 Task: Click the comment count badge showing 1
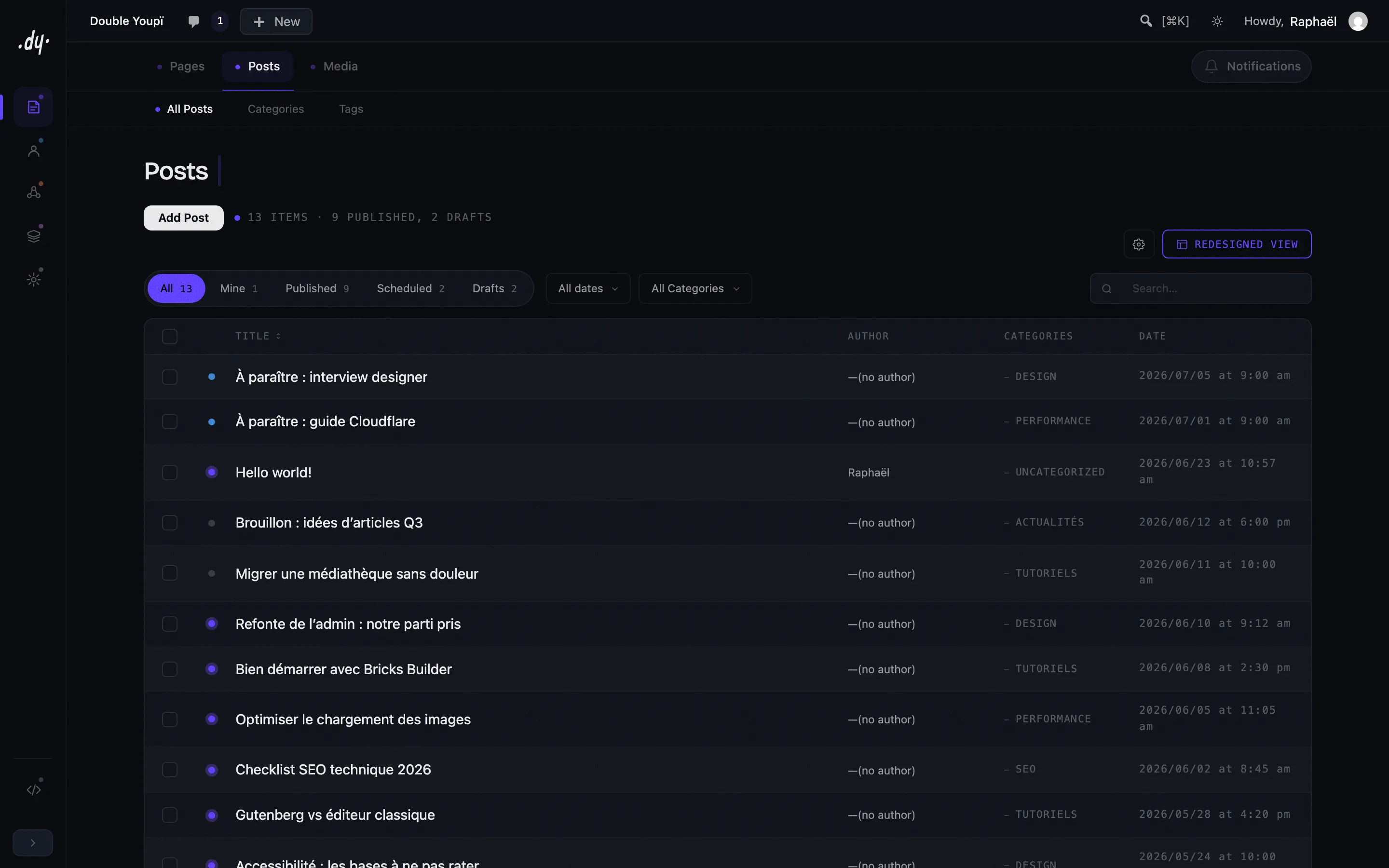click(220, 21)
